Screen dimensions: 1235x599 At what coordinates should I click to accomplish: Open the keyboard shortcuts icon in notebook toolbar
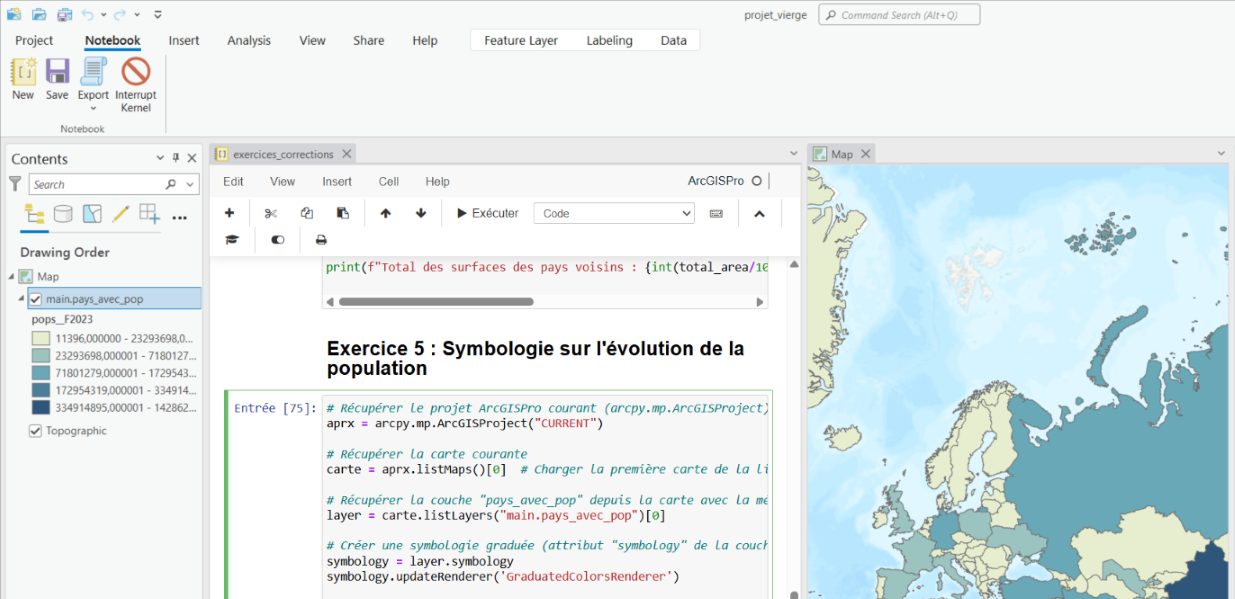click(x=716, y=213)
